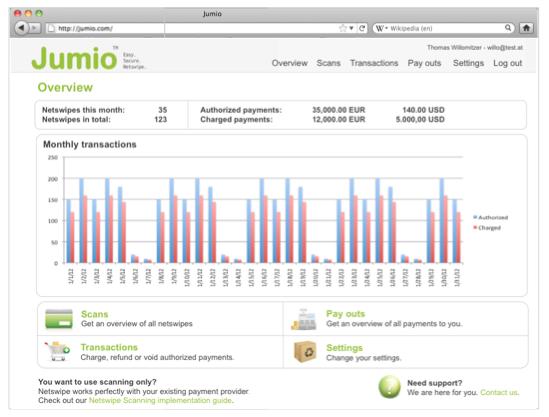Click the browser home button

[526, 28]
